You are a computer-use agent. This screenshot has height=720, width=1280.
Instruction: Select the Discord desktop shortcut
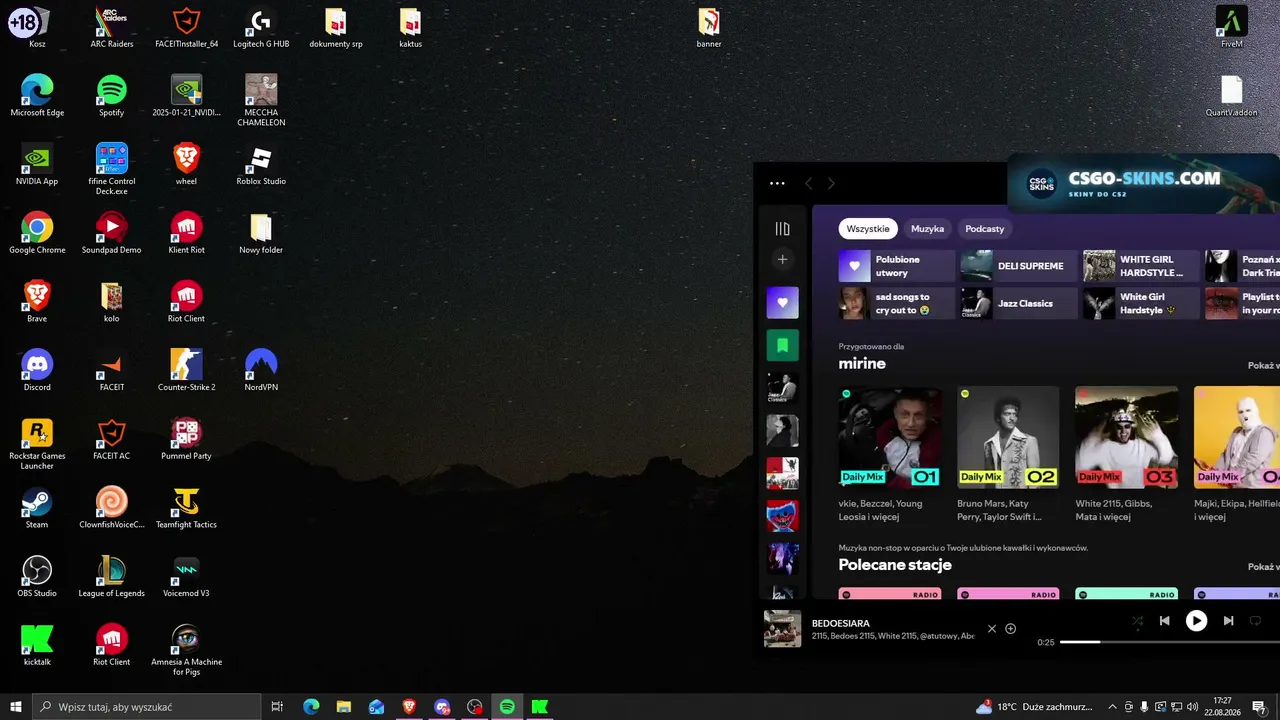tap(37, 371)
